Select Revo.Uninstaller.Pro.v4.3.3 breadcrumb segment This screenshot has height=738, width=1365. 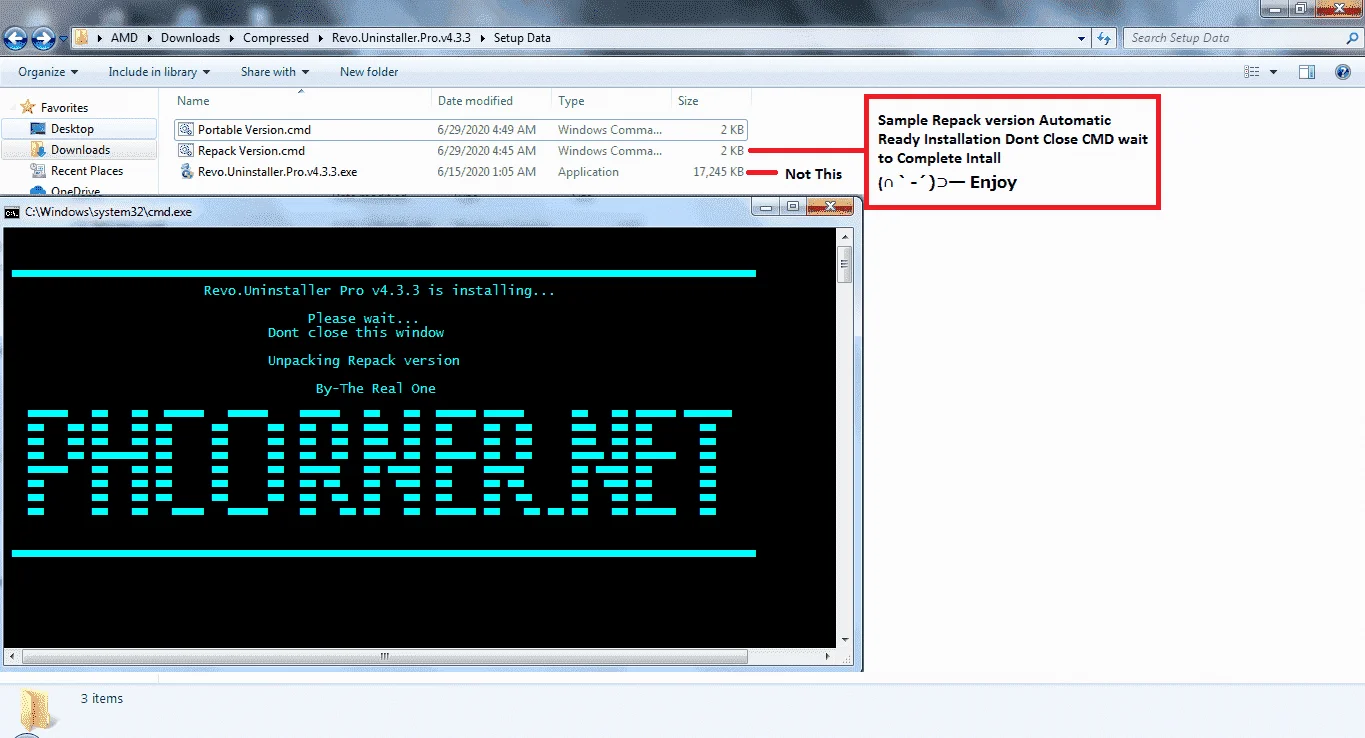click(x=402, y=38)
